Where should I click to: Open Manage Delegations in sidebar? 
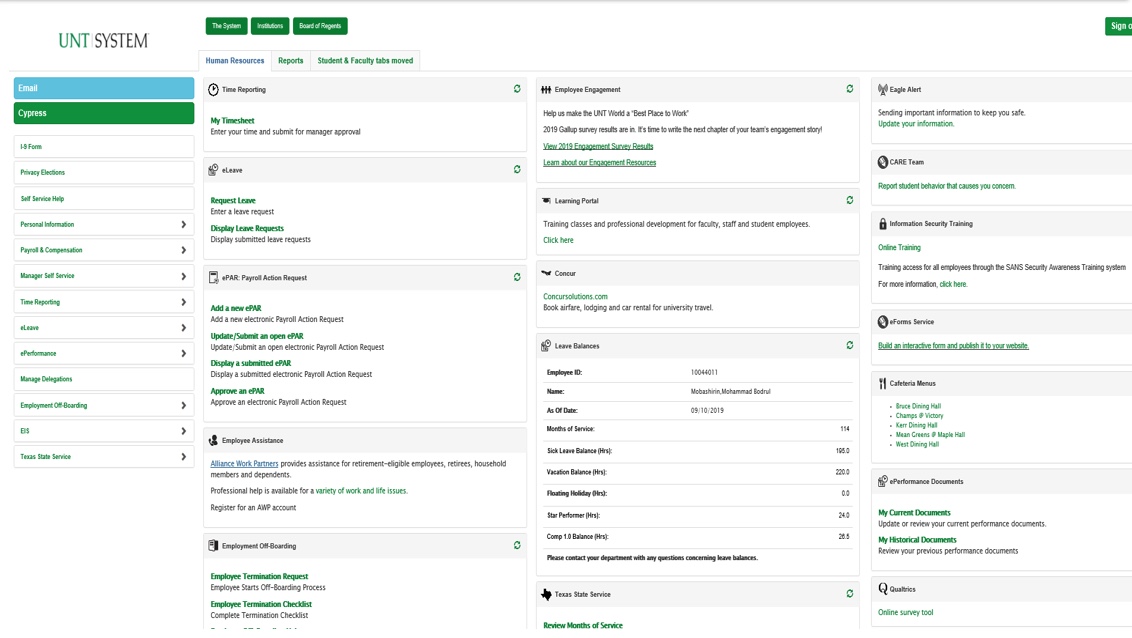(104, 379)
